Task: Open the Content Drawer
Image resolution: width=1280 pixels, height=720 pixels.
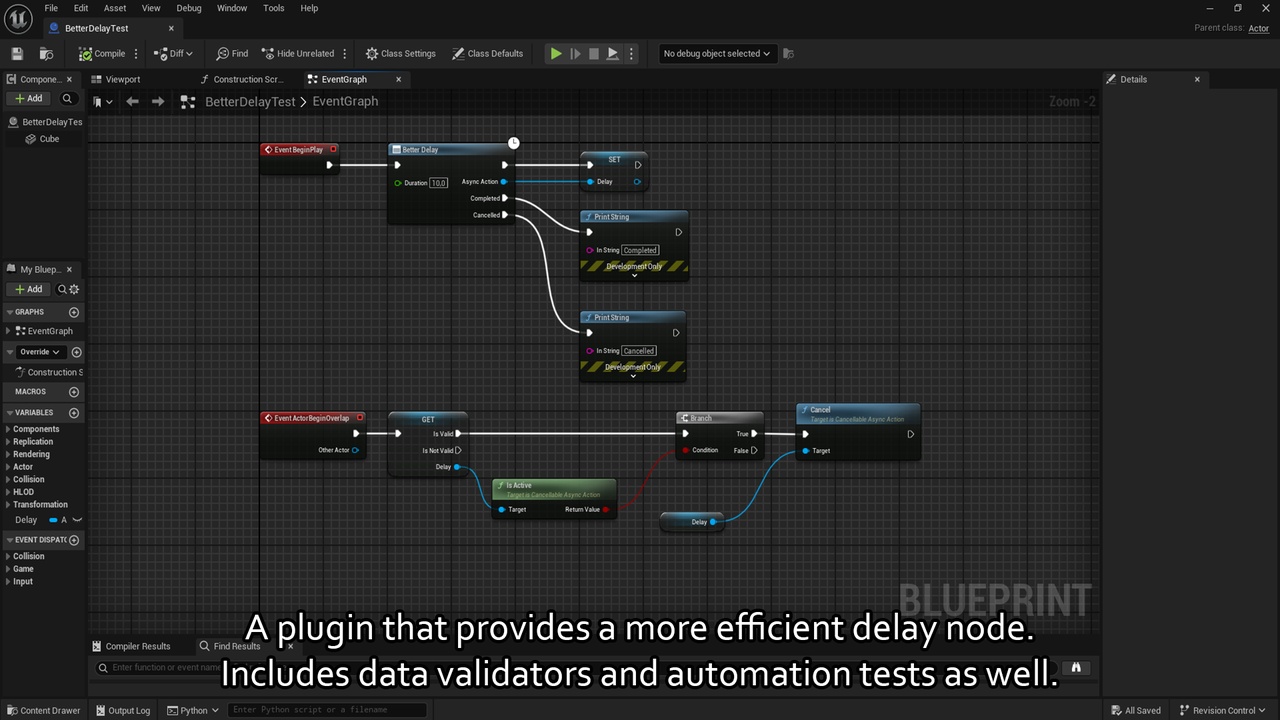Action: [43, 711]
